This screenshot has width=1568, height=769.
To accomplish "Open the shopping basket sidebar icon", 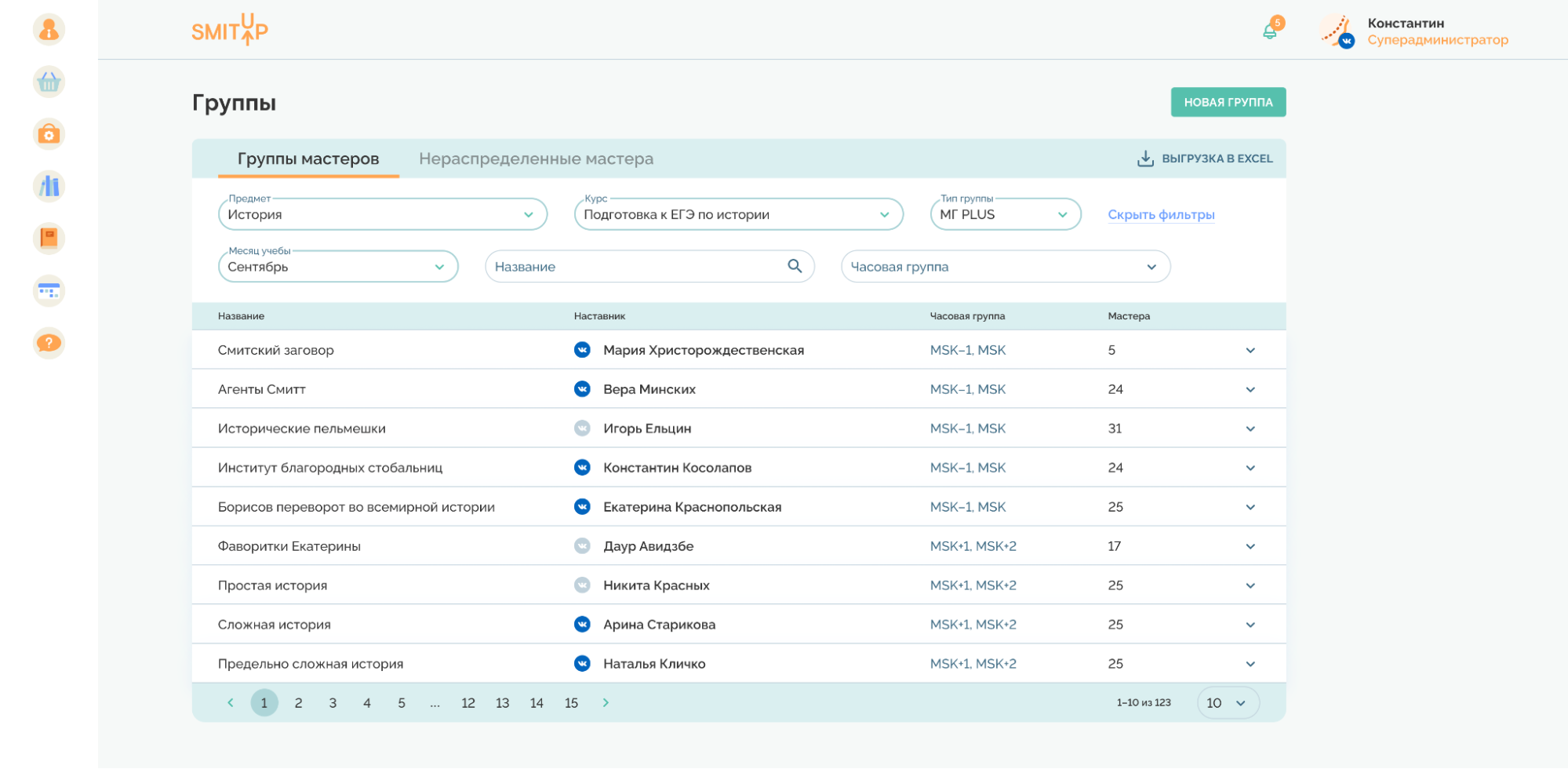I will (x=49, y=82).
